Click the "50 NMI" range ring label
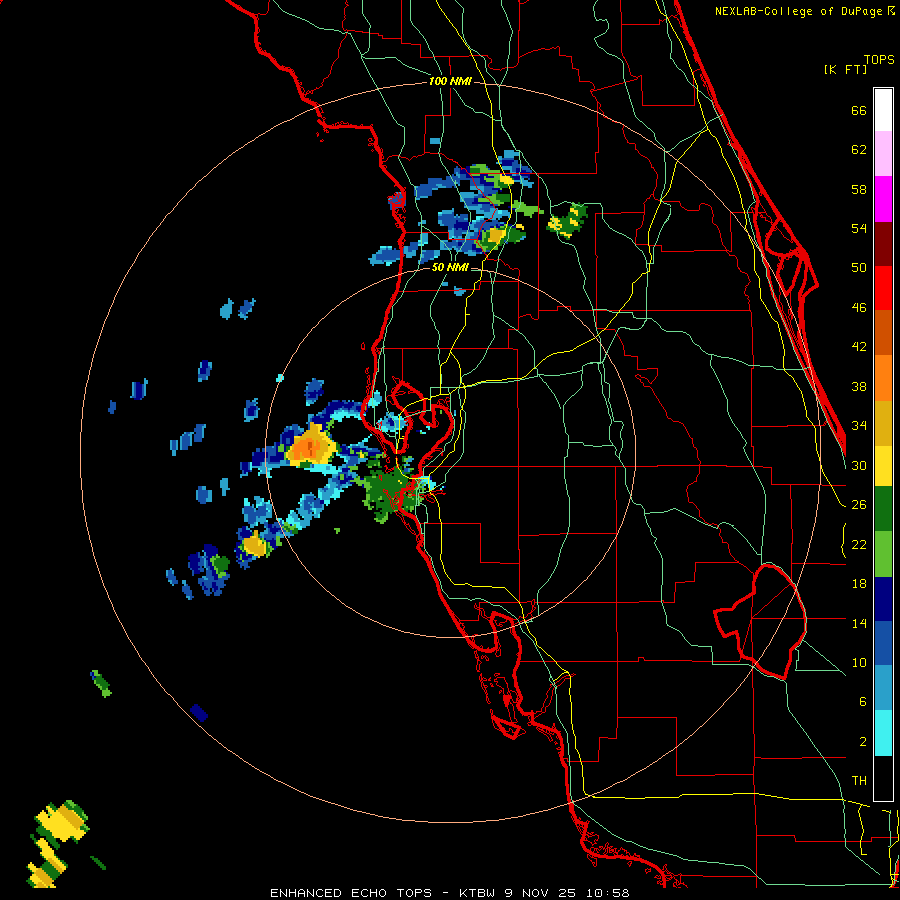Image resolution: width=900 pixels, height=900 pixels. click(x=450, y=267)
